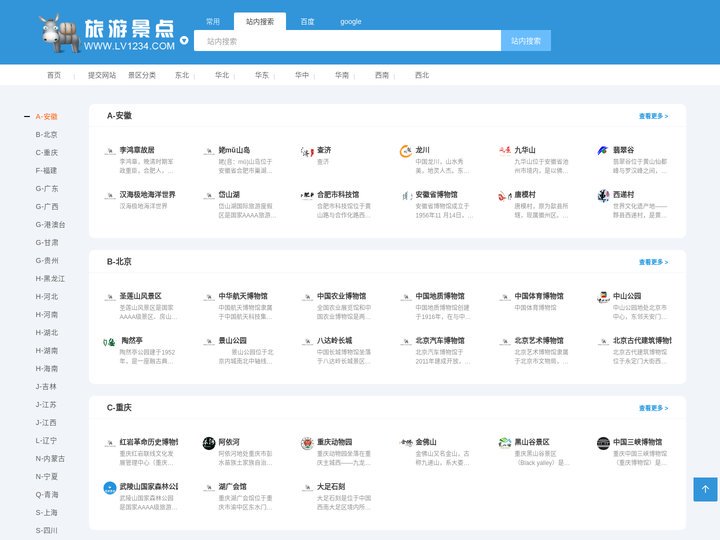Open the 提交网站 navigation link
The height and width of the screenshot is (540, 720).
(102, 75)
